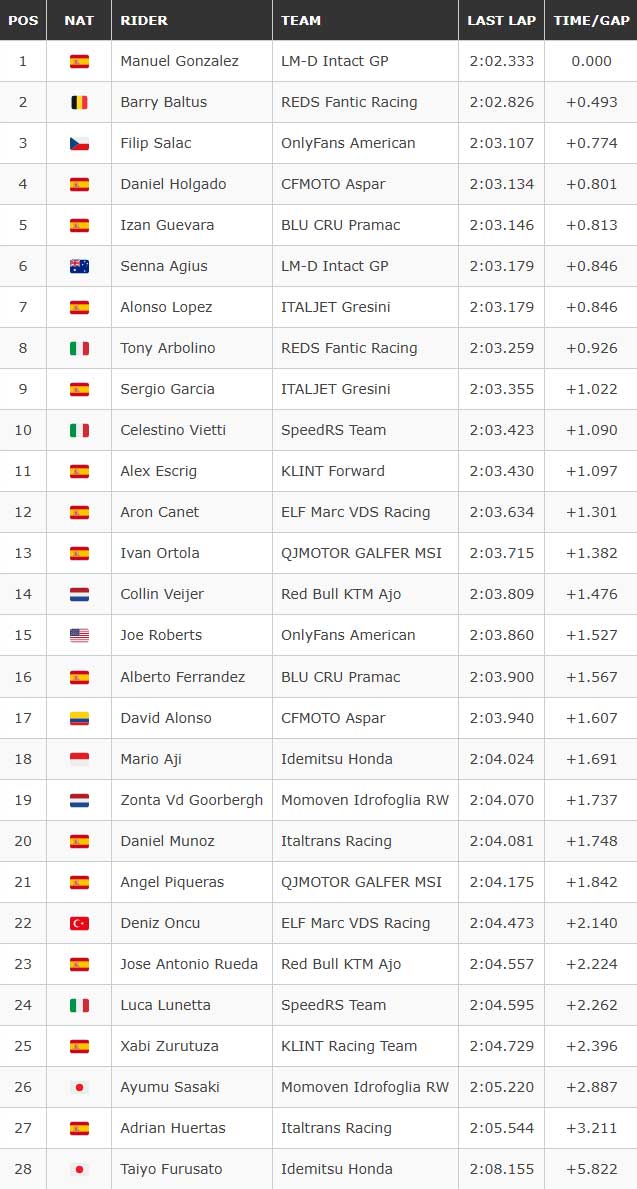Click the Dutch flag beside Collin Veijer
Image resolution: width=637 pixels, height=1189 pixels.
point(79,594)
